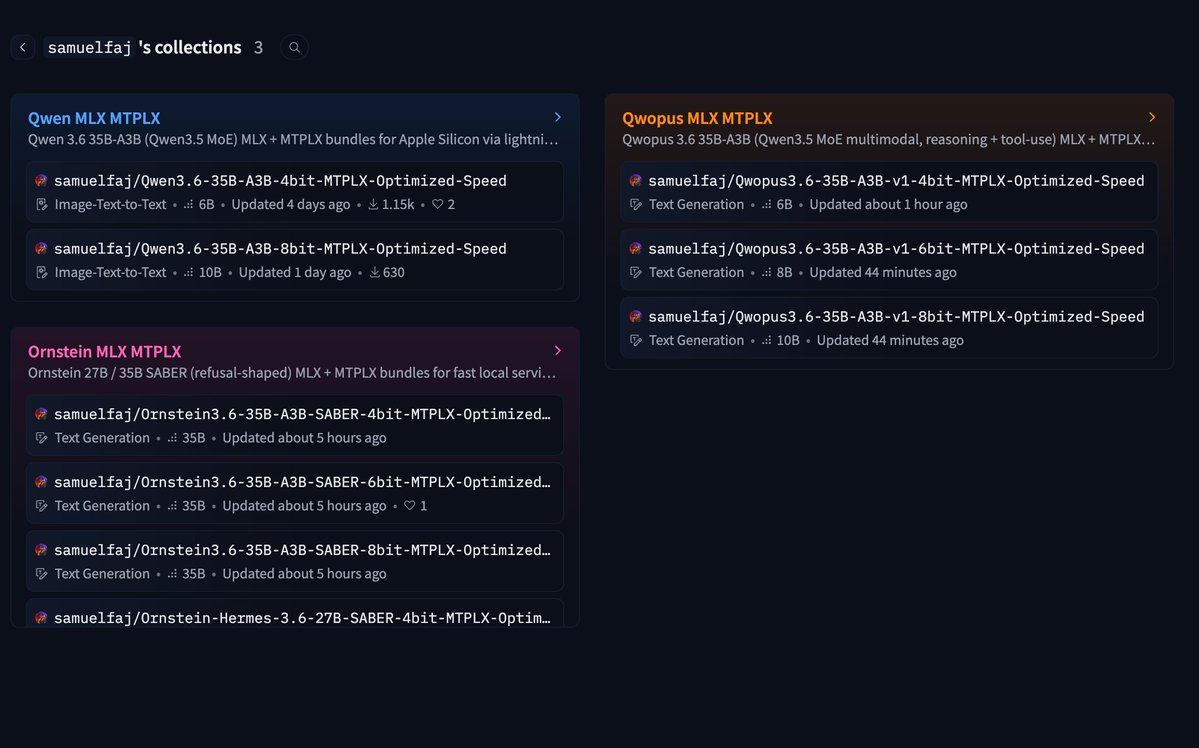Screen dimensions: 1199x748
Task: Click avatar icon of Qwopus v1-4bit model
Action: 635,180
